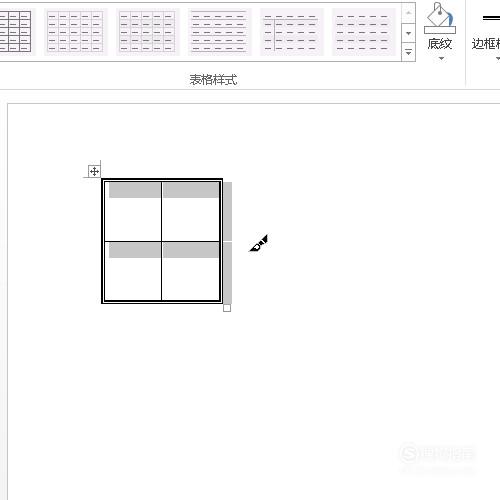This screenshot has width=500, height=500.
Task: Click into the bottom-right table cell
Action: 191,271
